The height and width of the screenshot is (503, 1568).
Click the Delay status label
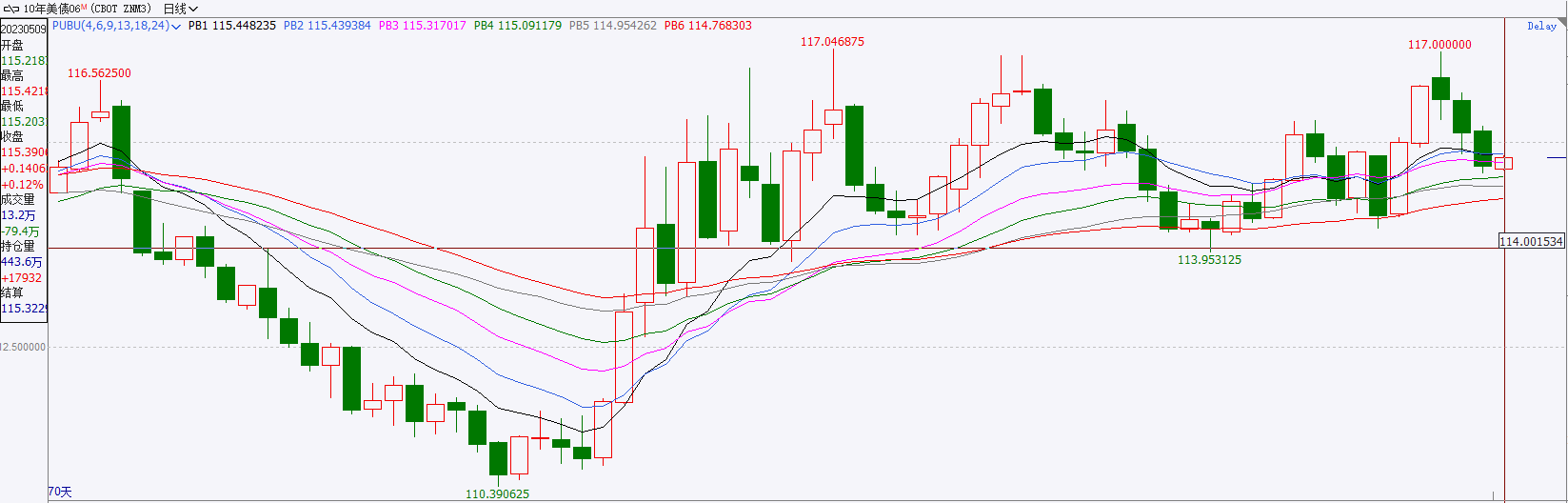click(x=1541, y=27)
